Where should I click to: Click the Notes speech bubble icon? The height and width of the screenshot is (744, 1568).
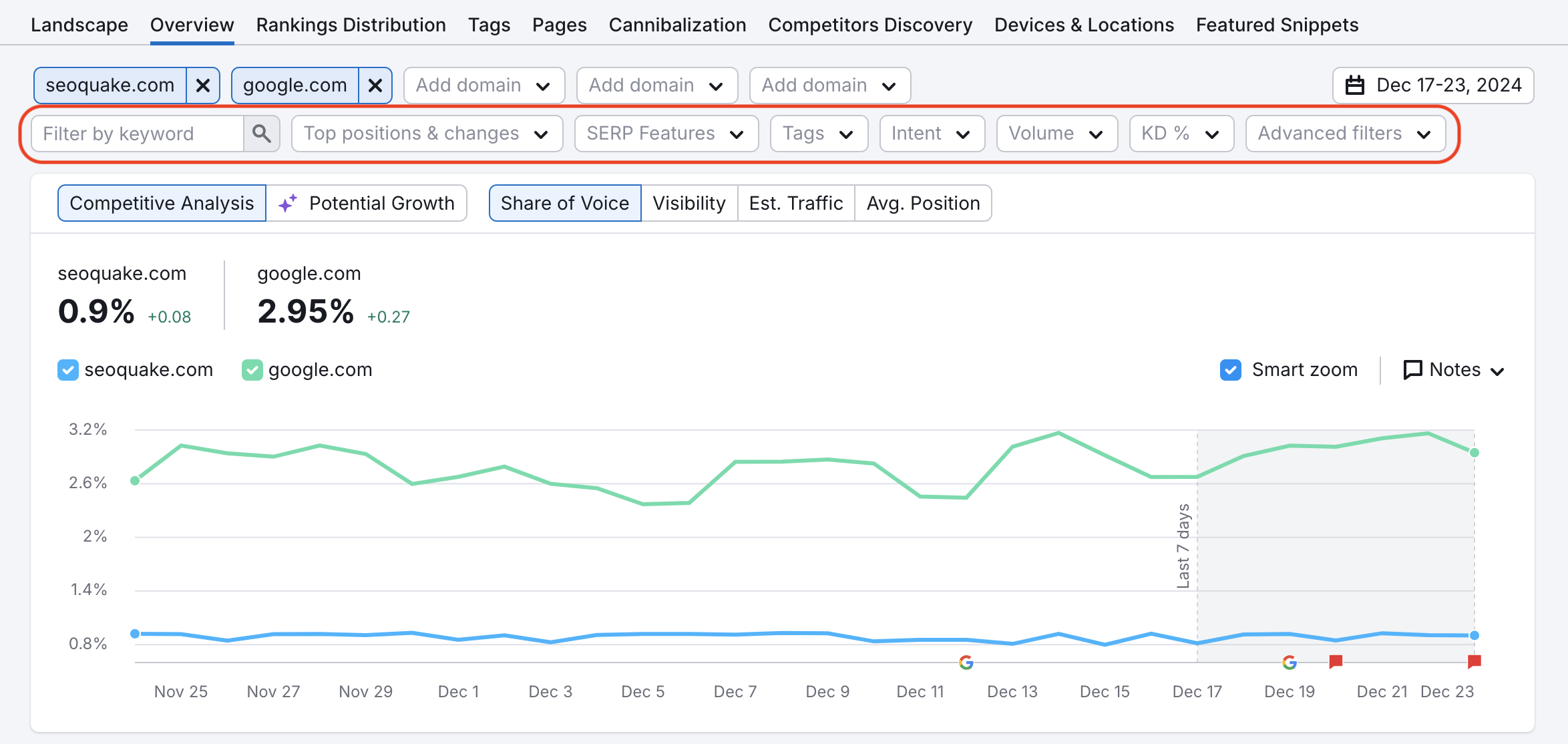tap(1413, 370)
